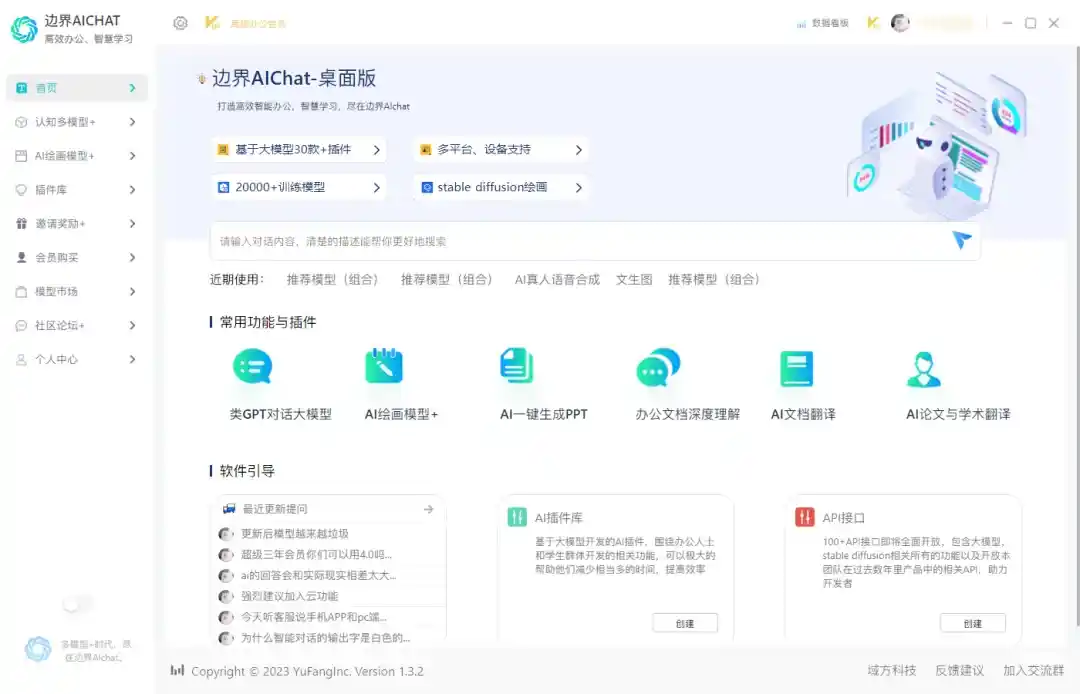Click the 边界AICHAT logo icon
Screen dimensions: 1080x694
[x=24, y=30]
